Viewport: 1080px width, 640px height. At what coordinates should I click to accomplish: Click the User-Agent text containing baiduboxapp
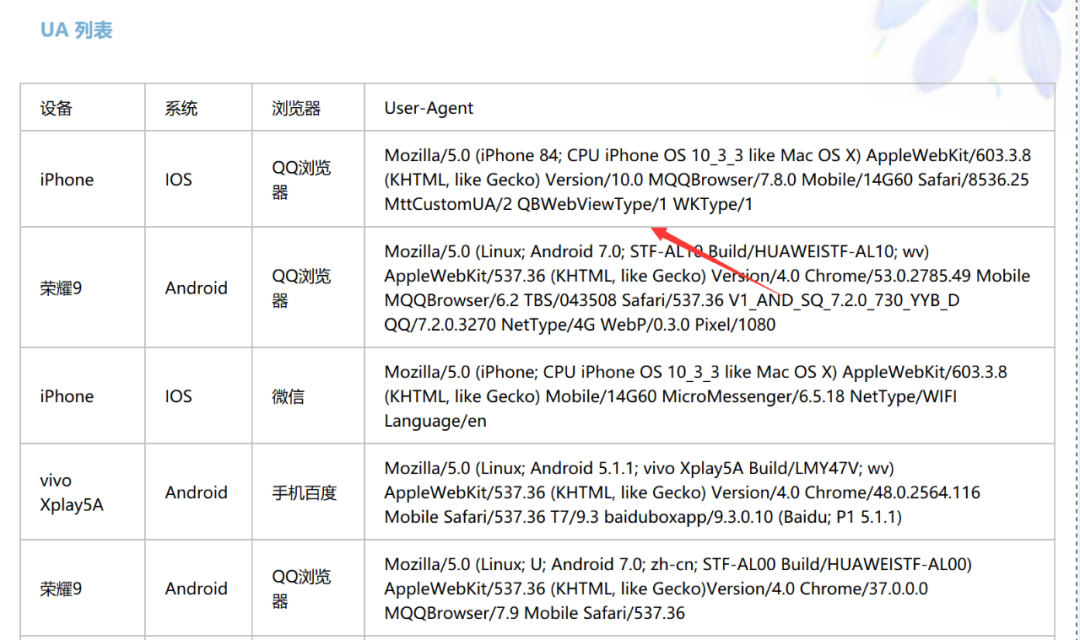coord(682,492)
